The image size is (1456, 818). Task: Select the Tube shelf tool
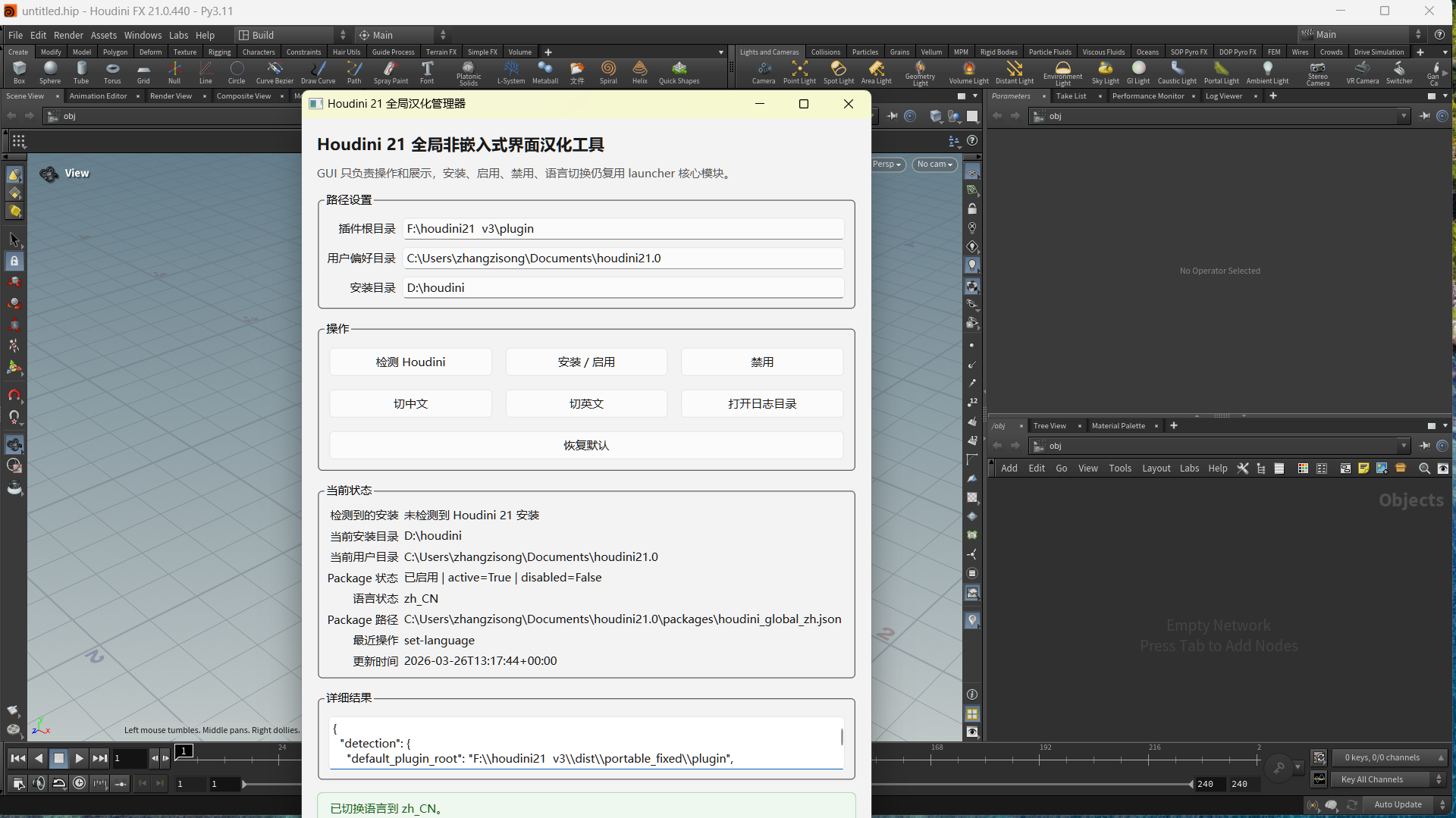[x=81, y=73]
